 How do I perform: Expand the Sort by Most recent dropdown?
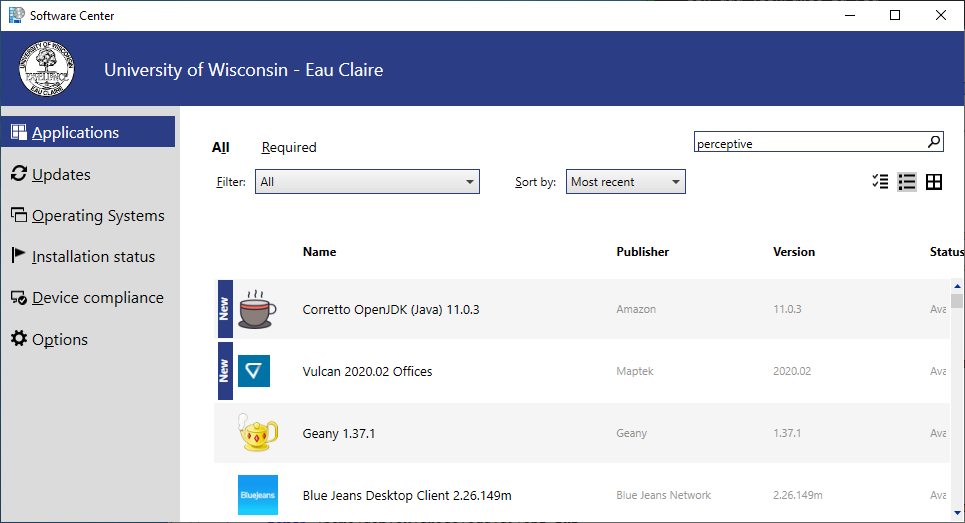[626, 182]
